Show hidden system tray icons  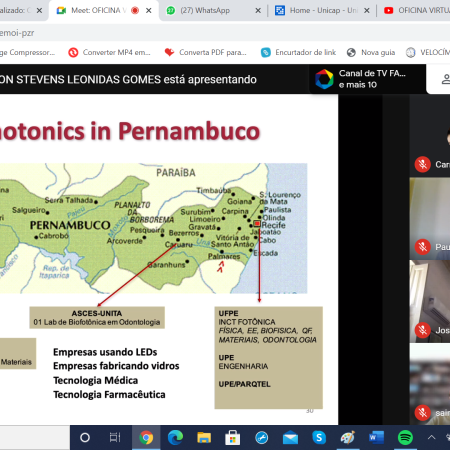click(x=431, y=437)
